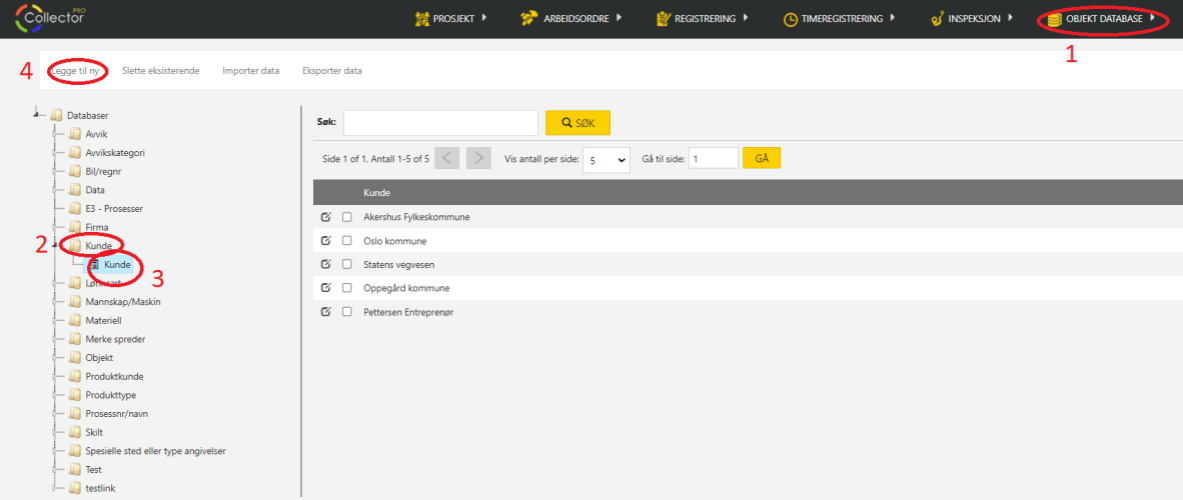Click the yellow SØK button
1183x500 pixels.
point(578,122)
